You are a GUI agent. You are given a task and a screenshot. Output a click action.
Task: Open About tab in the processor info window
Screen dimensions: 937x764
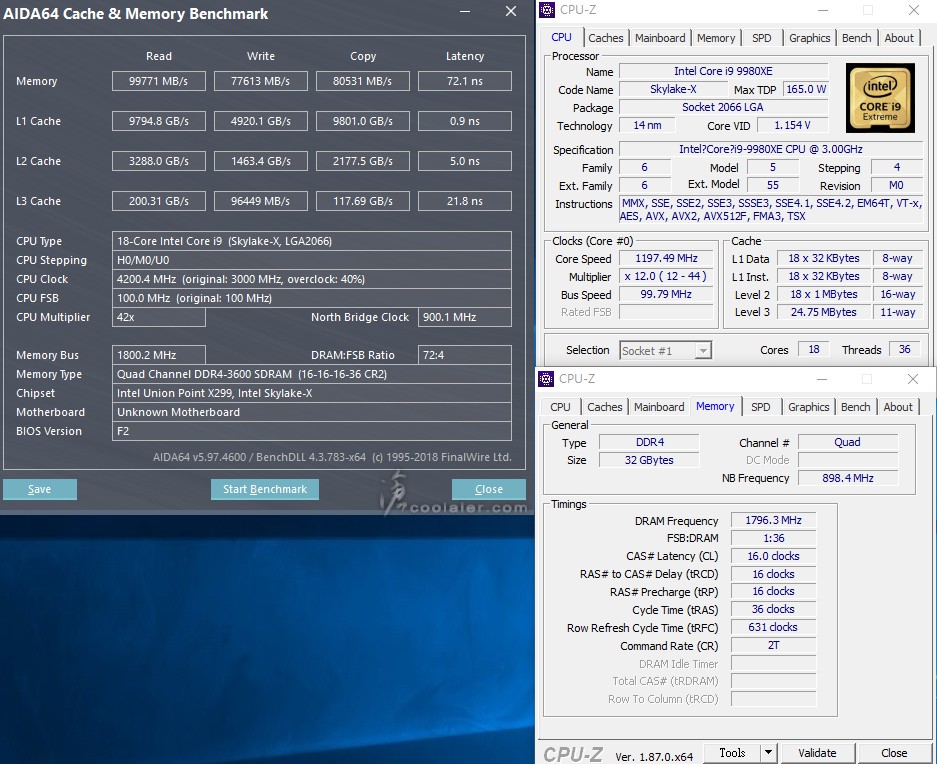[x=899, y=38]
